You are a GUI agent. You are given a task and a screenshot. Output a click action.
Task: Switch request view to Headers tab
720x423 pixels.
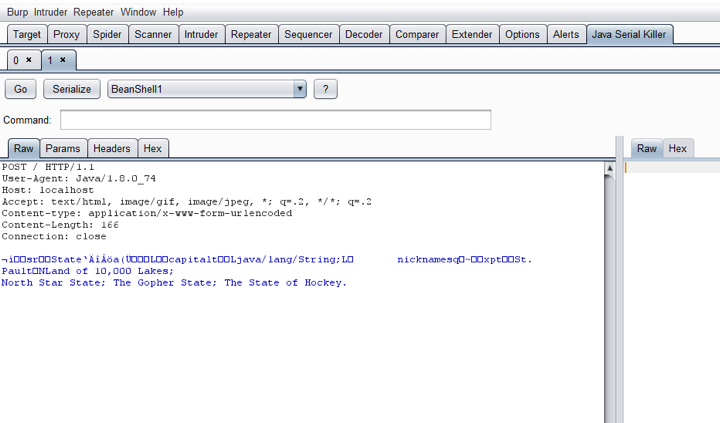112,148
